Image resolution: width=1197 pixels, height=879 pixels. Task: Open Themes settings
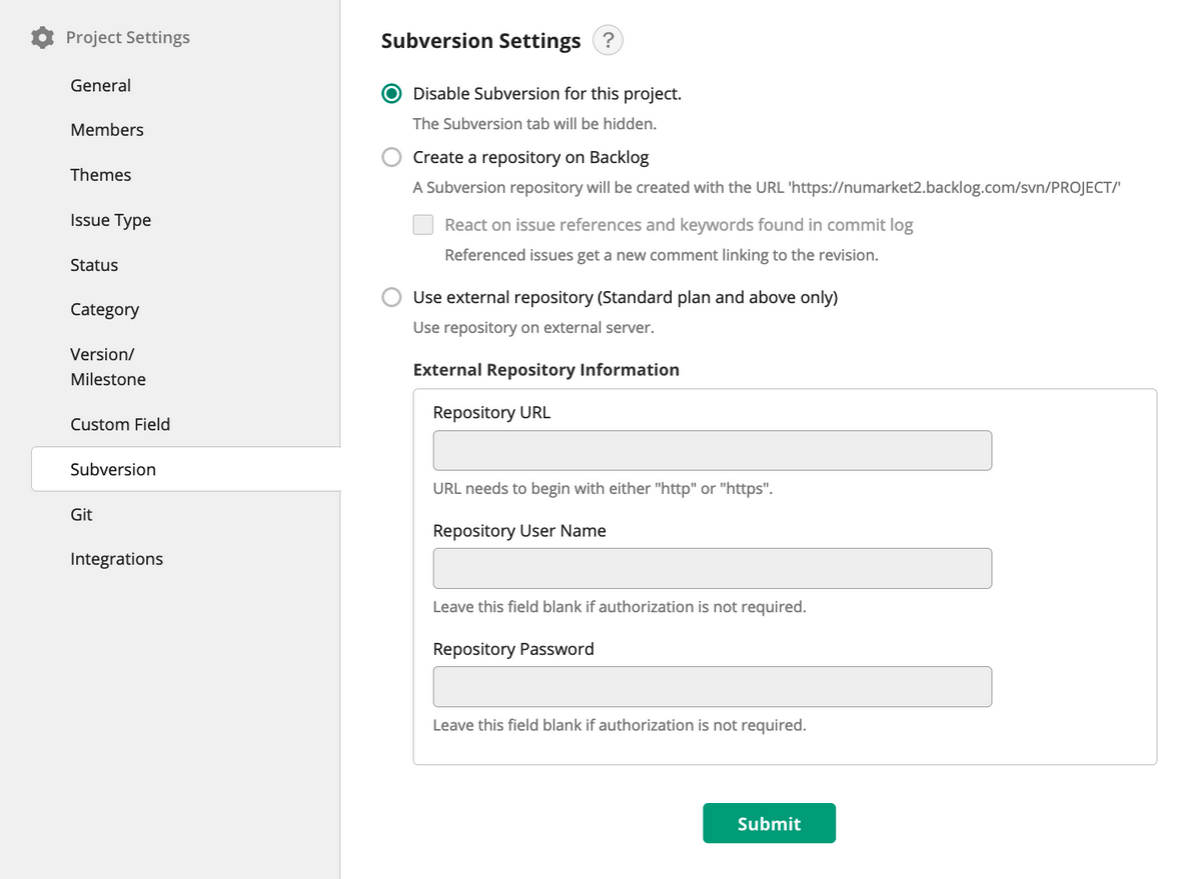pos(101,175)
